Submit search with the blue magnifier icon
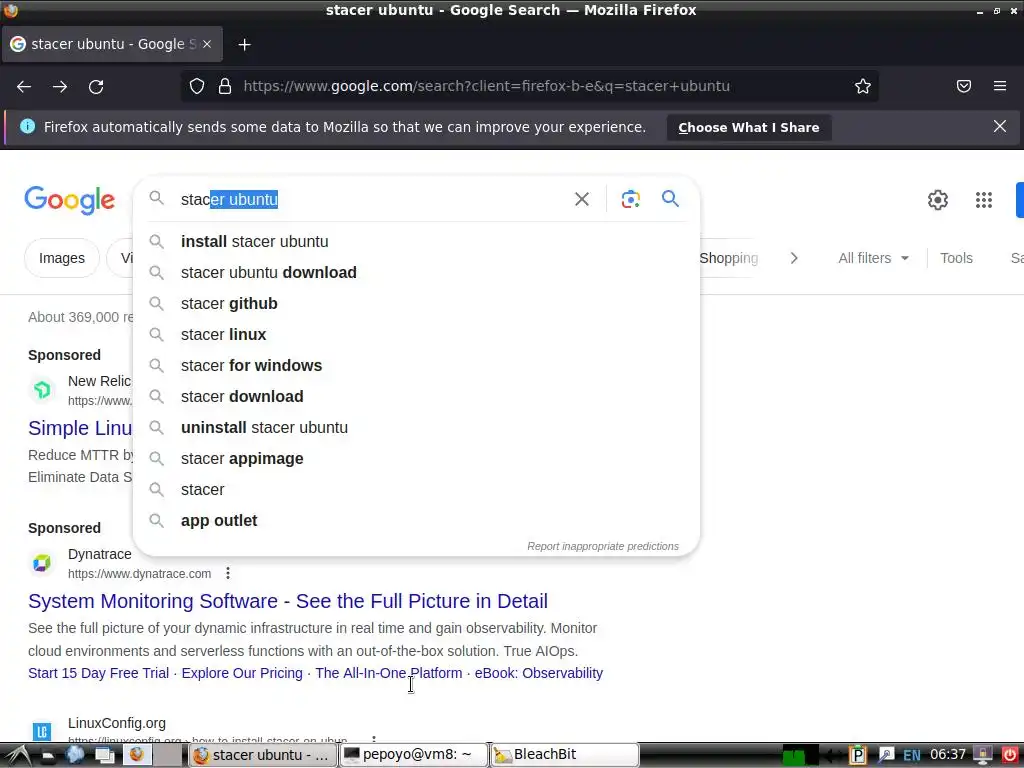1024x768 pixels. click(x=670, y=199)
